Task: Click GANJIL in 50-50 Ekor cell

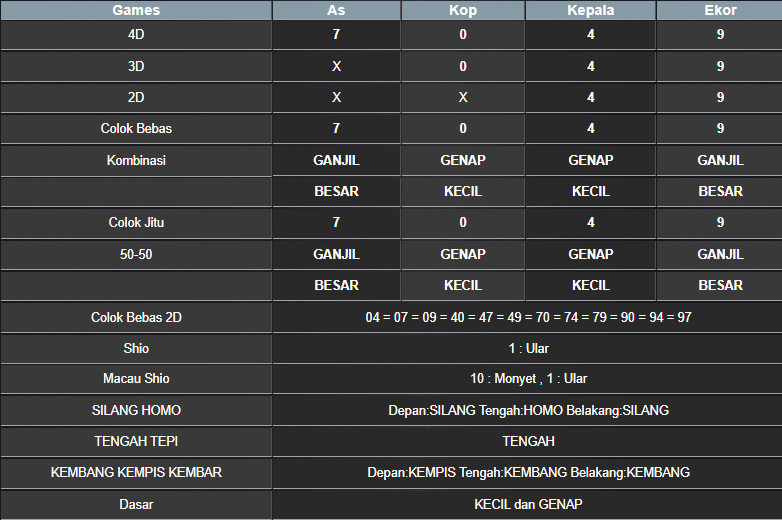Action: click(x=720, y=254)
